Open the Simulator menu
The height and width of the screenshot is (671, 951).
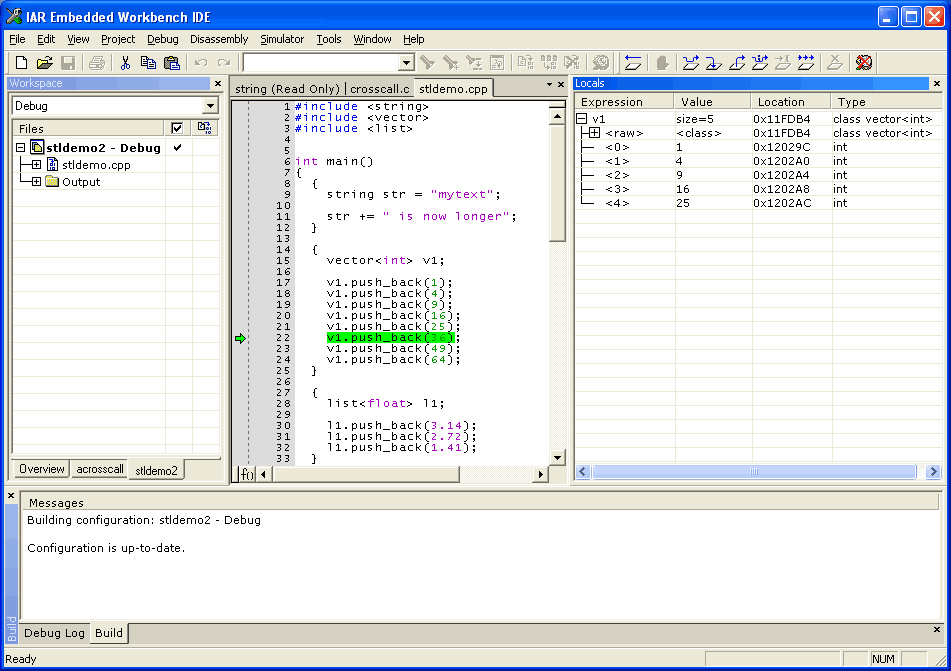pos(282,39)
